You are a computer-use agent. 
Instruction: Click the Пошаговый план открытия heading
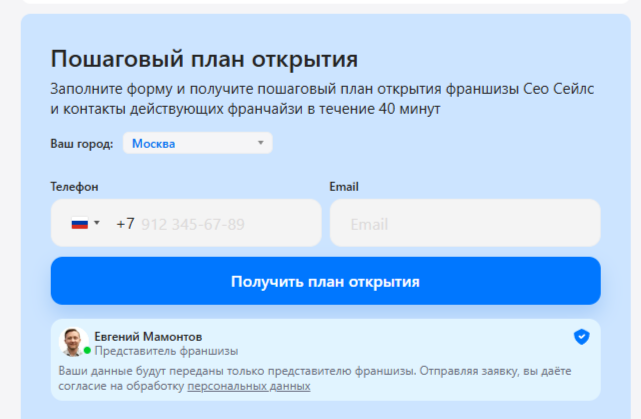coord(204,59)
